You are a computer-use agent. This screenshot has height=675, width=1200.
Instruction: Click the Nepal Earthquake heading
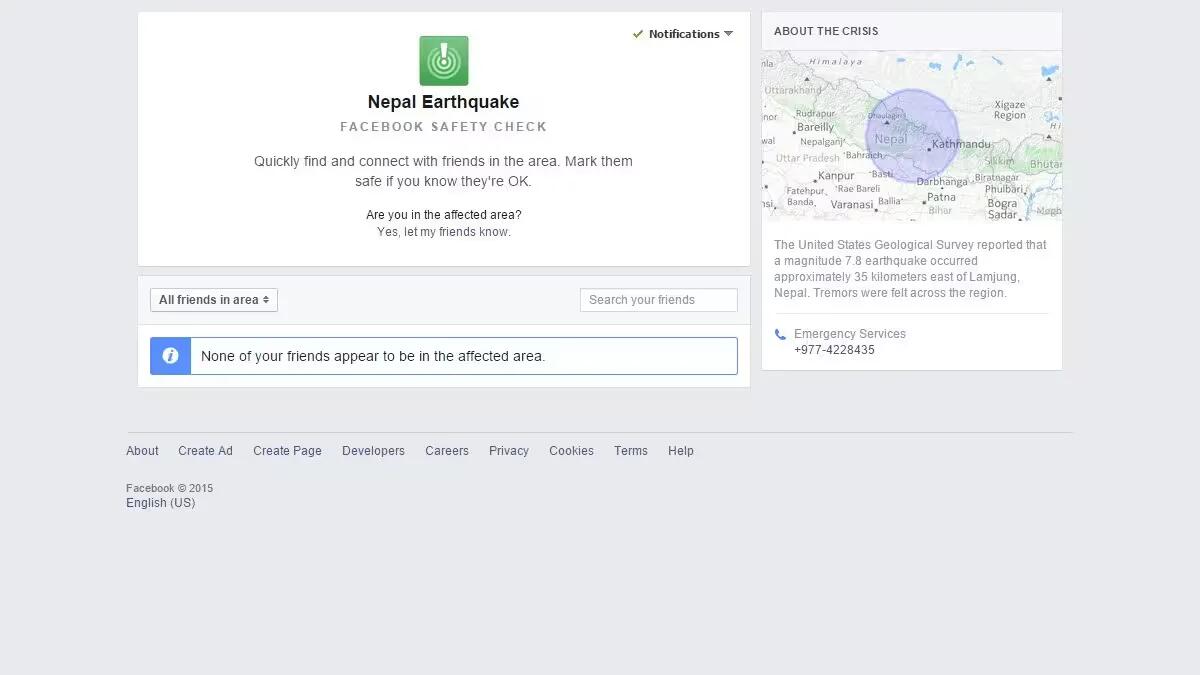(x=443, y=102)
